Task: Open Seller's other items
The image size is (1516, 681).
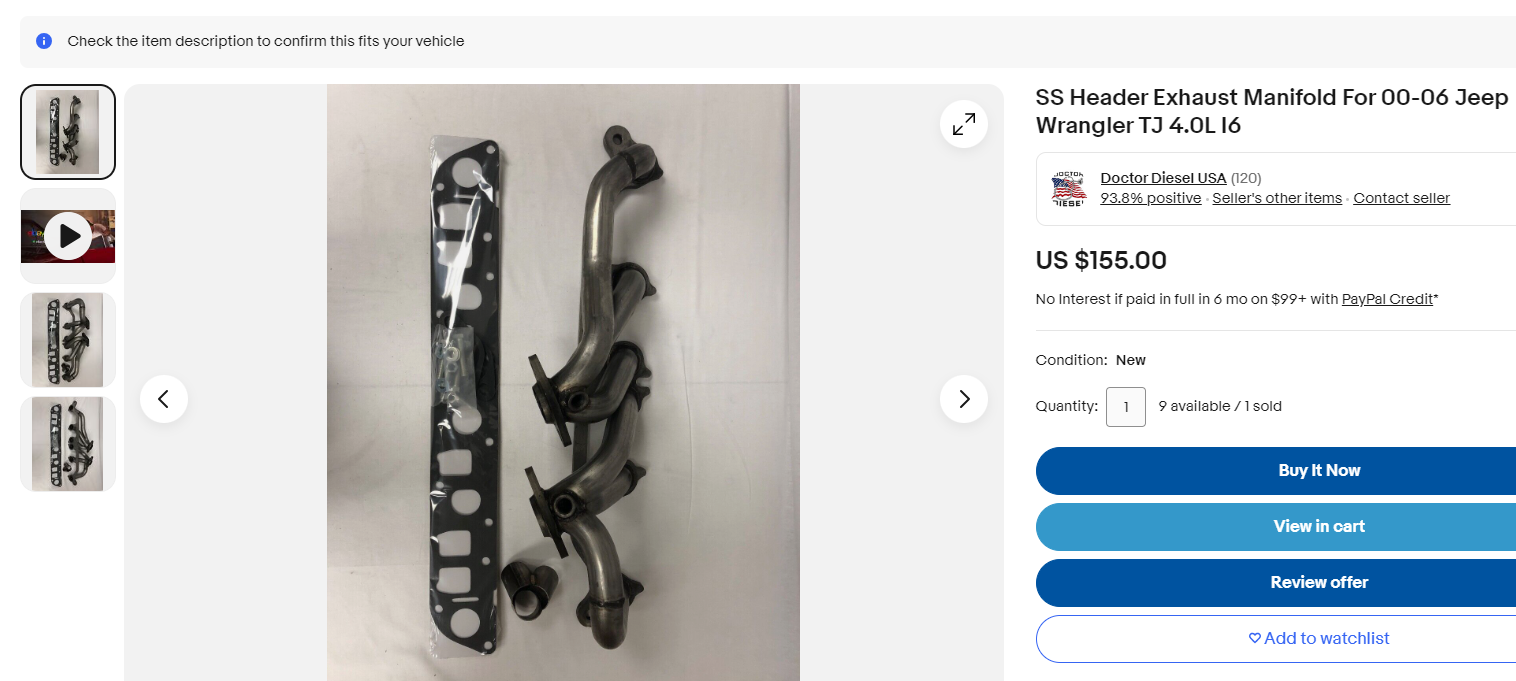Action: click(1277, 198)
